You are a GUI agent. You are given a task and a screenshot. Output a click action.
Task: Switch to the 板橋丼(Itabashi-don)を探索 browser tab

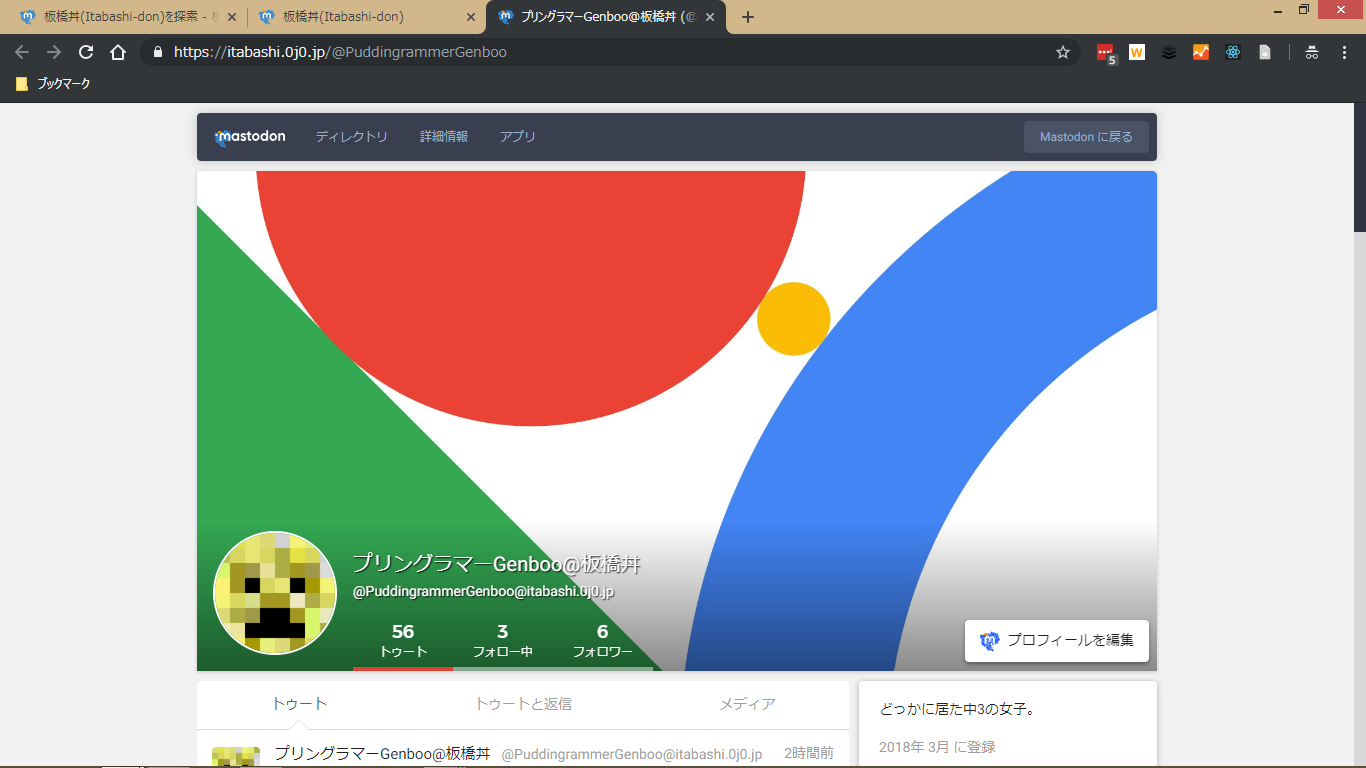[122, 17]
